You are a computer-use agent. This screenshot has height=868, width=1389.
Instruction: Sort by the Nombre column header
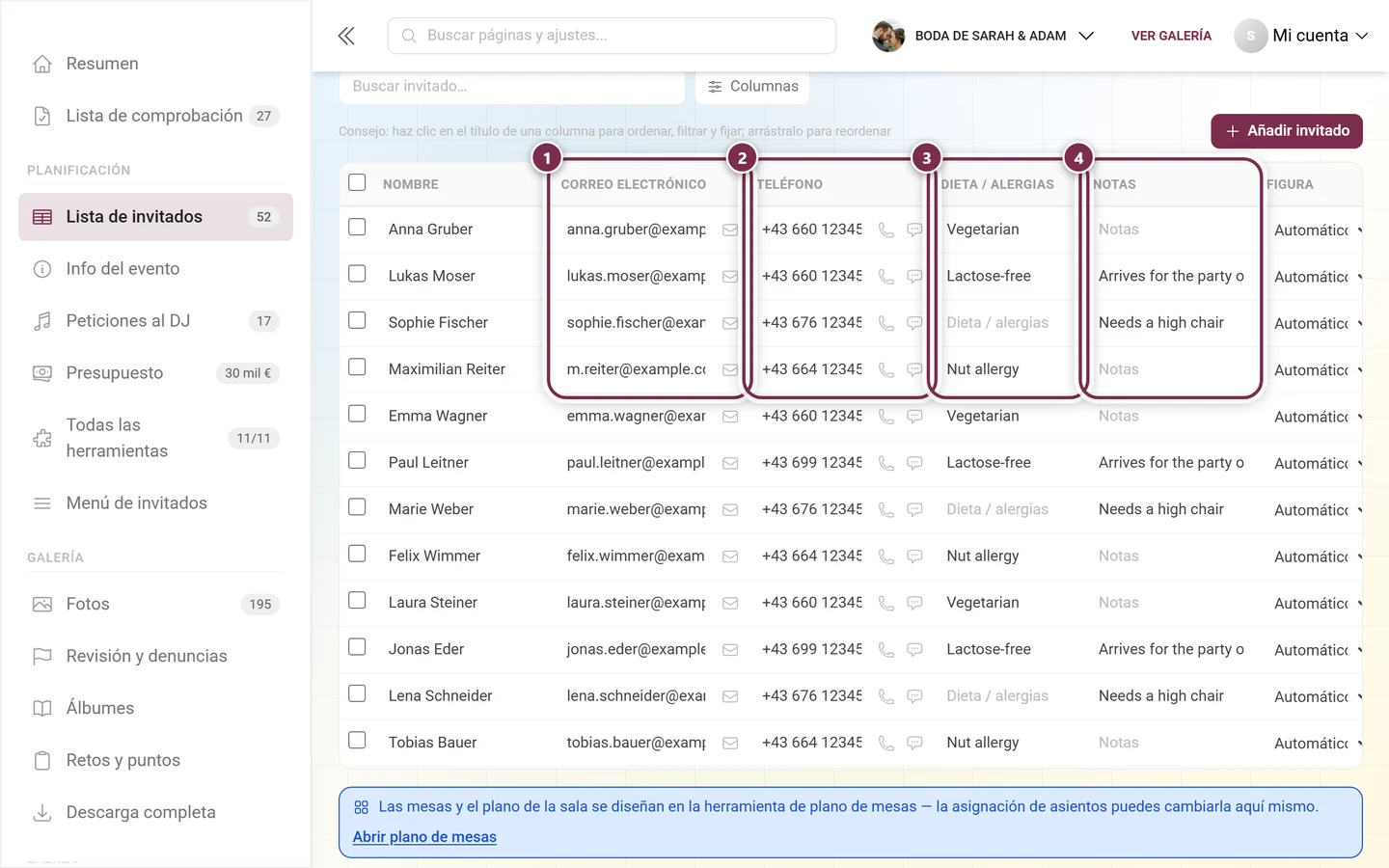411,184
